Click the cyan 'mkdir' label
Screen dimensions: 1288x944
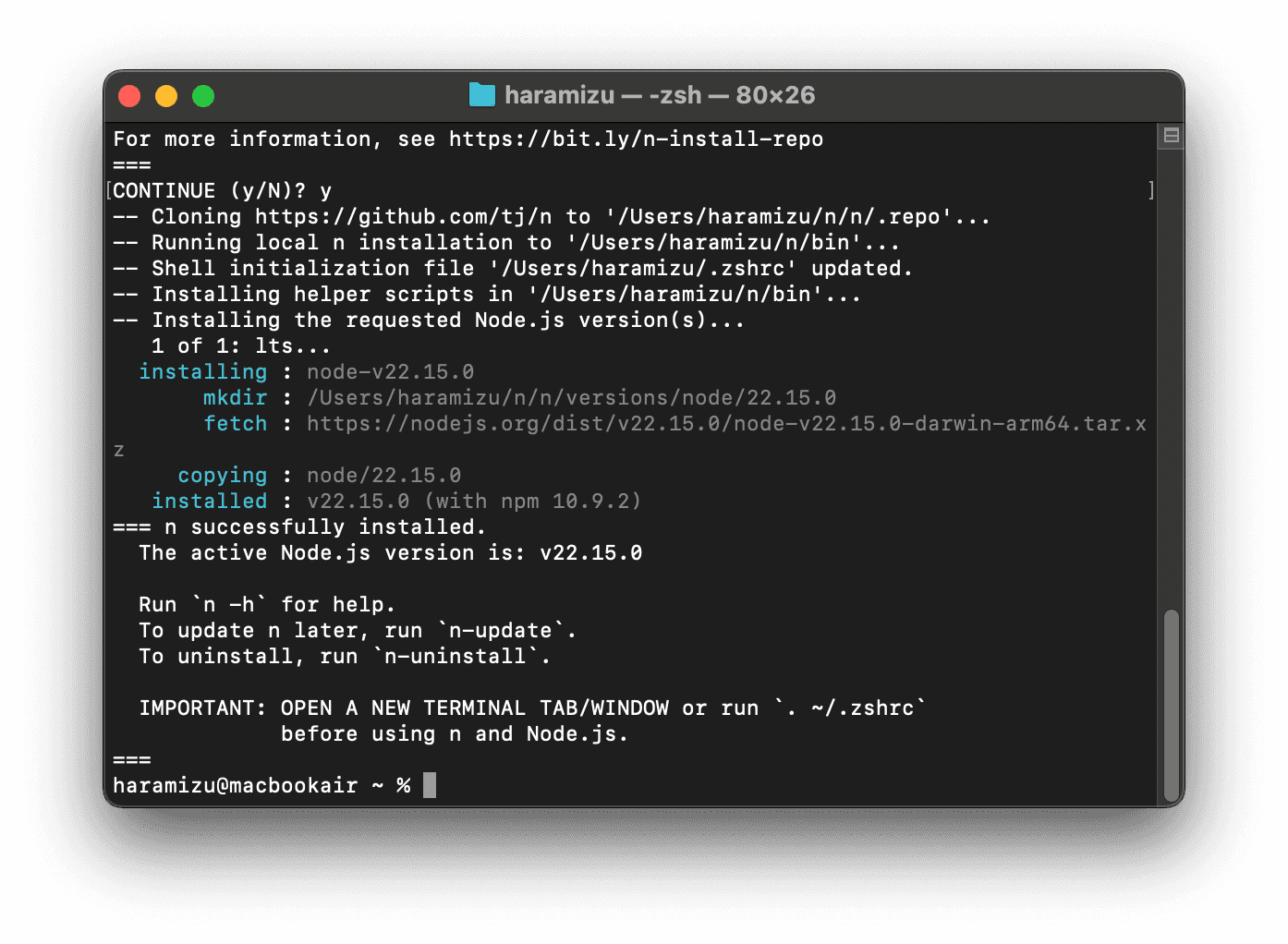coord(235,398)
